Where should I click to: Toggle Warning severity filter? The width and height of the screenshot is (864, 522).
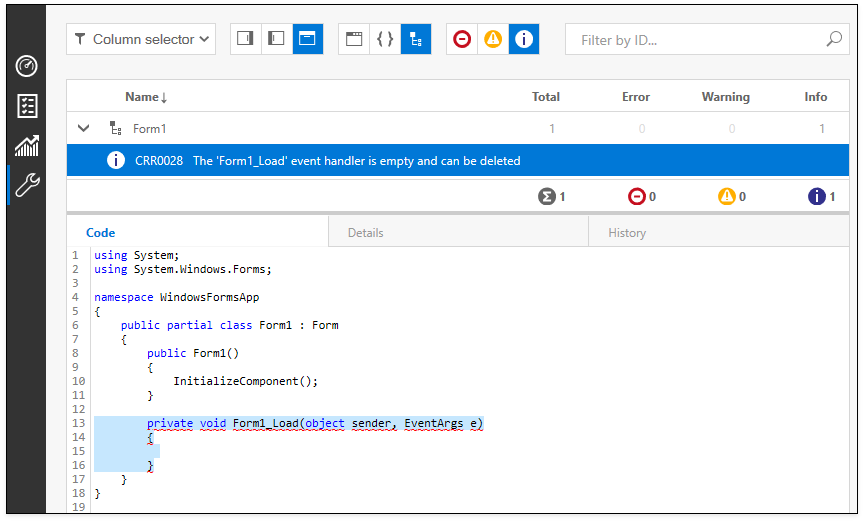[x=493, y=39]
